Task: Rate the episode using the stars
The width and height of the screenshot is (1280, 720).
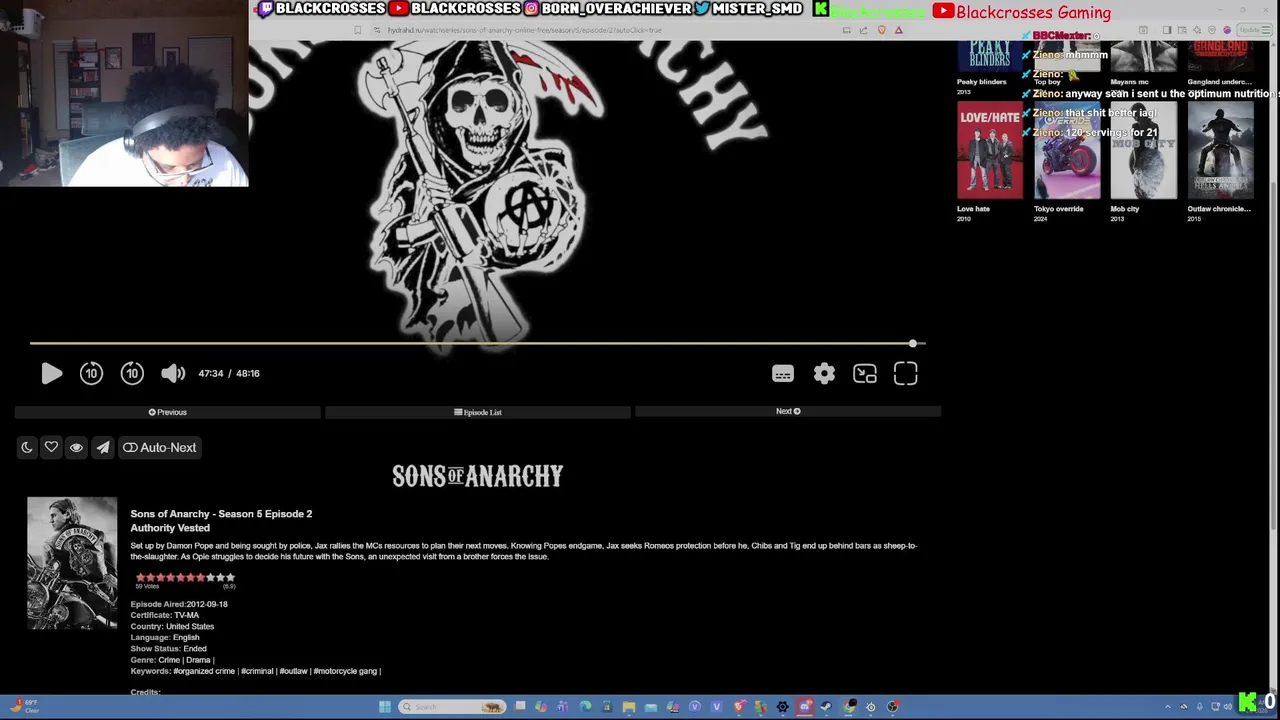Action: pos(185,577)
